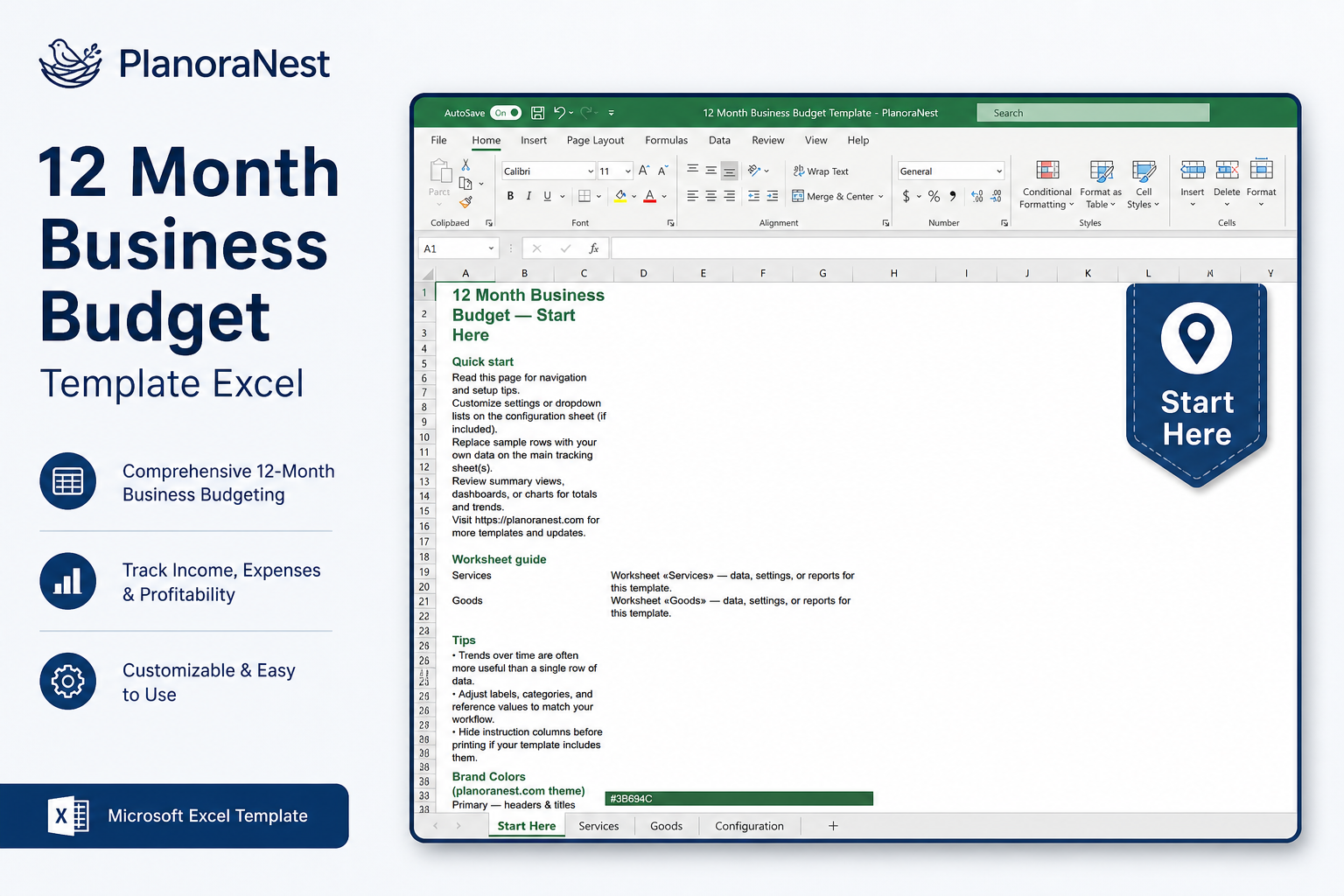The width and height of the screenshot is (1344, 896).
Task: Switch to the Goods sheet tab
Action: pyautogui.click(x=666, y=826)
